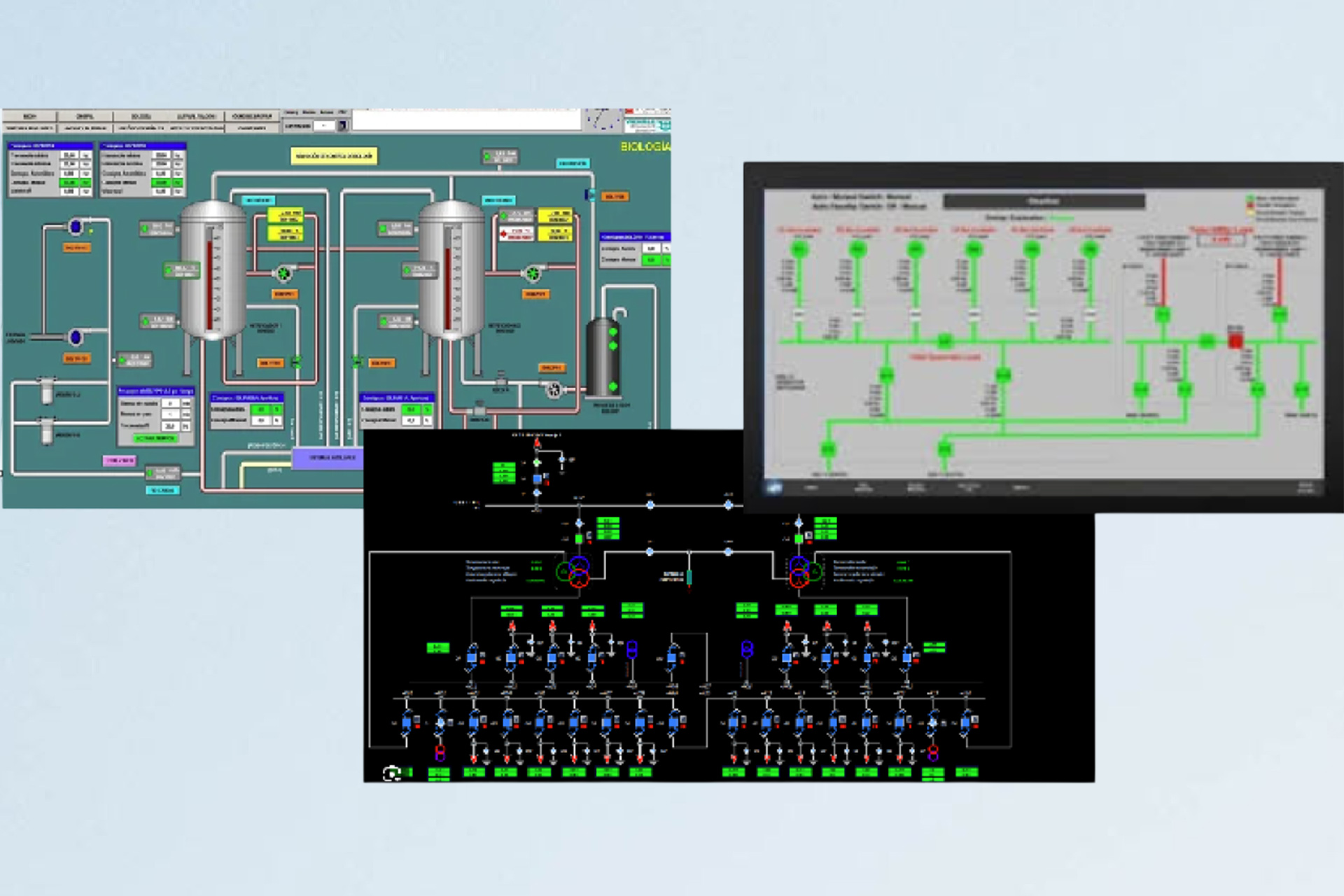
Task: Click green fan pump beside right reactor tank
Action: (533, 272)
